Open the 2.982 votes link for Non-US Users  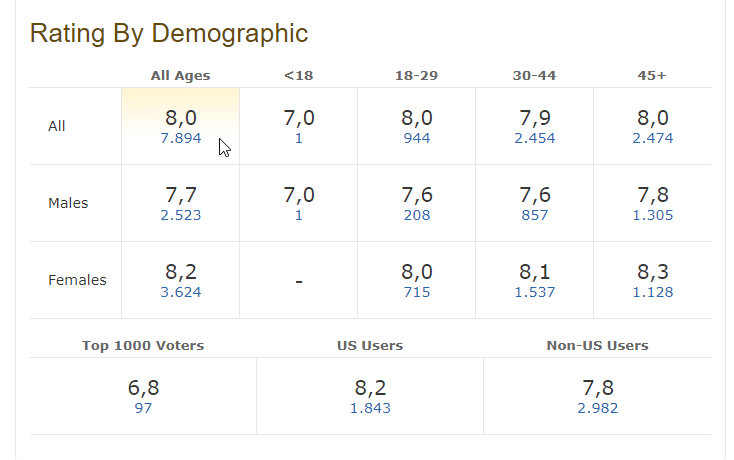point(598,408)
